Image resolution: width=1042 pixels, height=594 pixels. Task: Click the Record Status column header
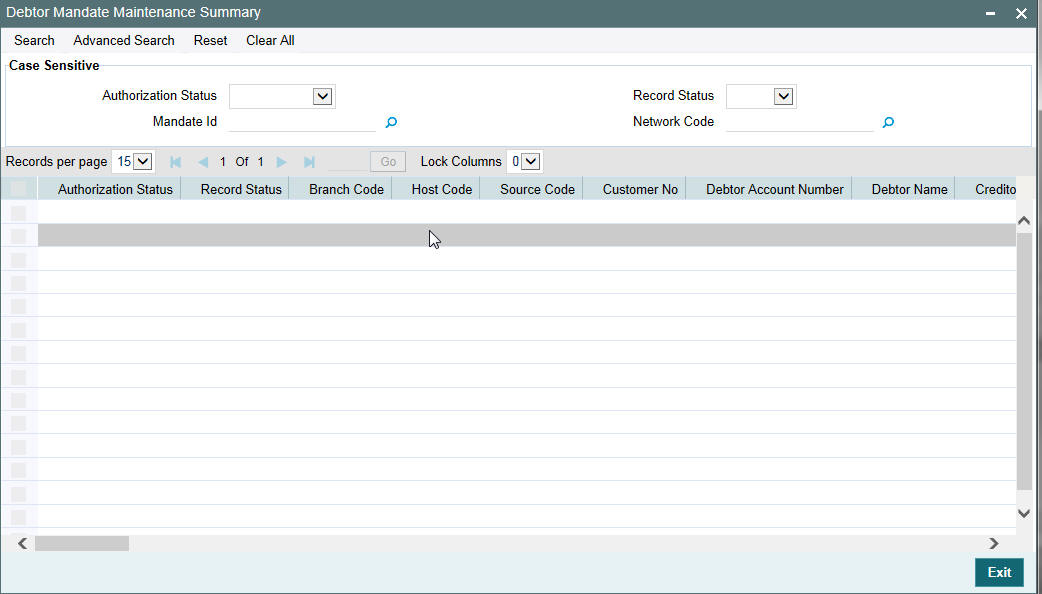point(241,189)
